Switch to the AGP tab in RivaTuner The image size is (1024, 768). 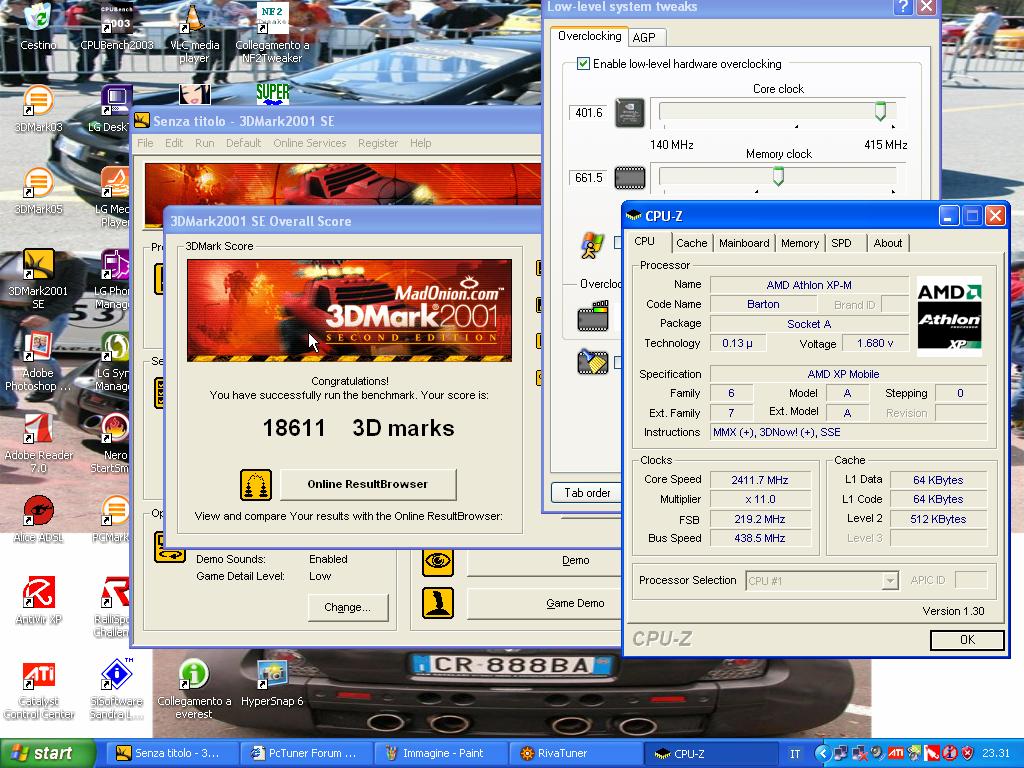point(645,38)
